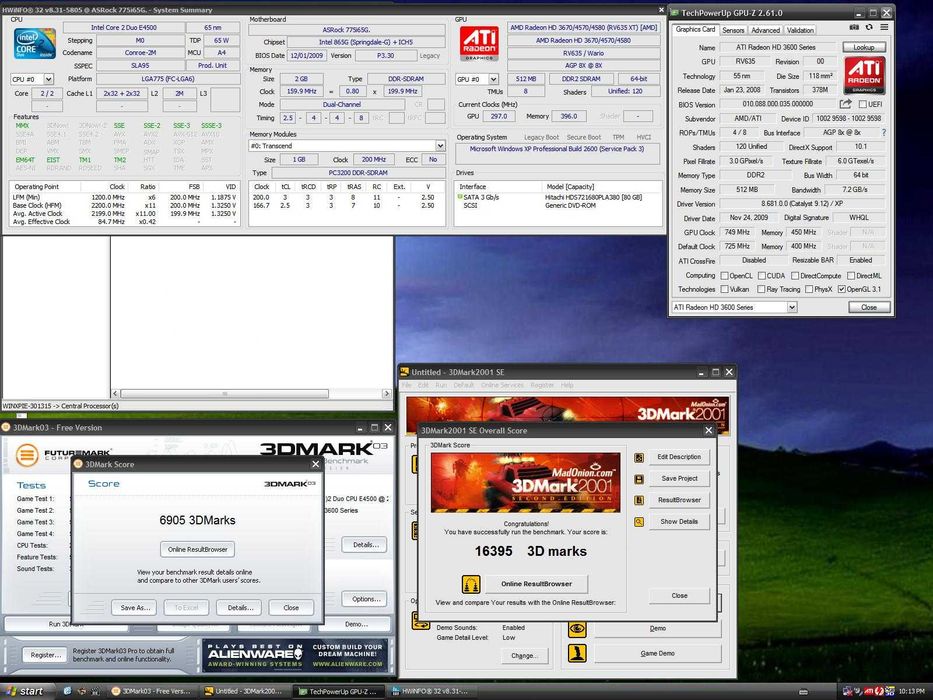The width and height of the screenshot is (933, 700).
Task: Open memory module #0: Transcend dropdown
Action: click(440, 146)
